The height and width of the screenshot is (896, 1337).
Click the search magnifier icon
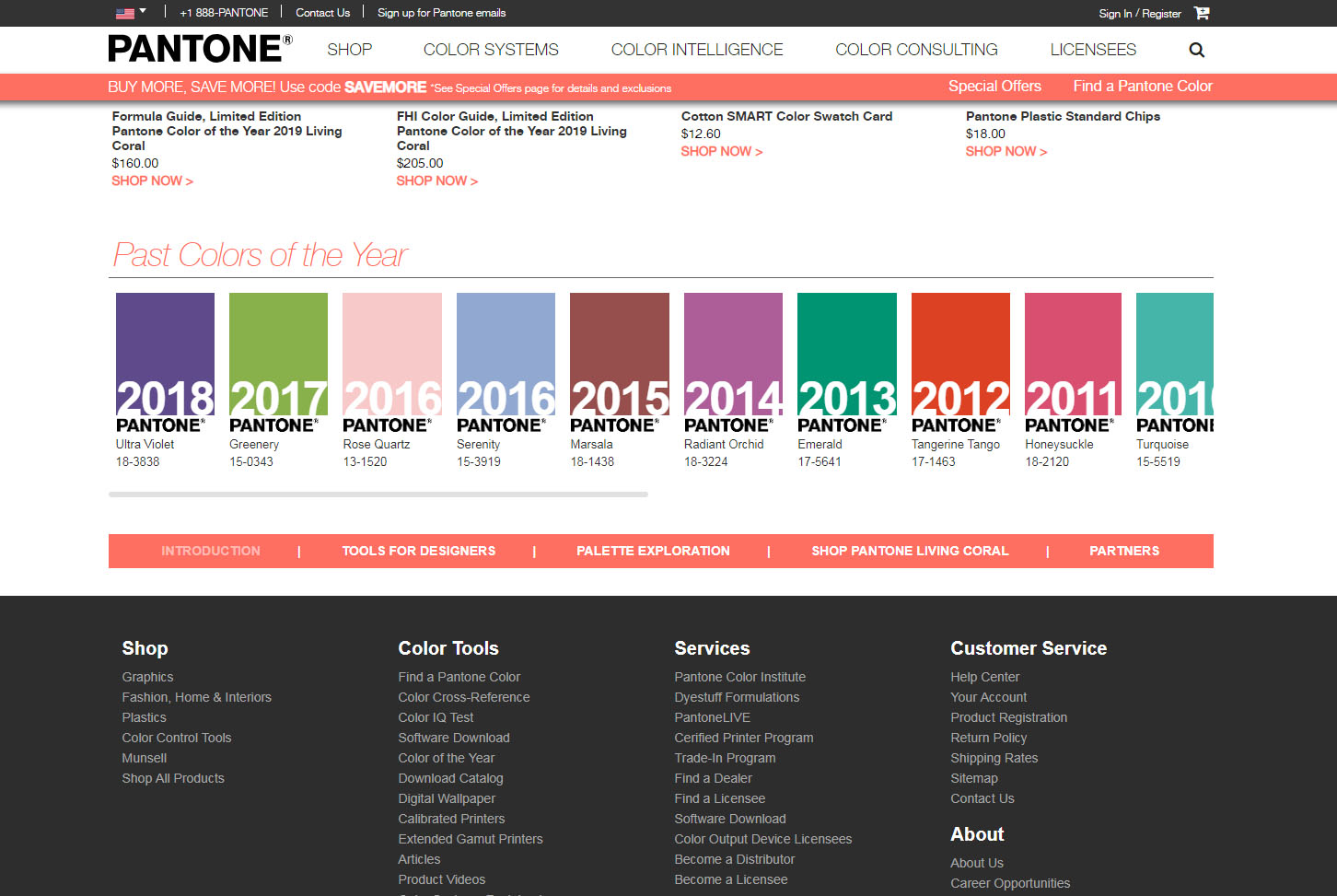(1196, 50)
